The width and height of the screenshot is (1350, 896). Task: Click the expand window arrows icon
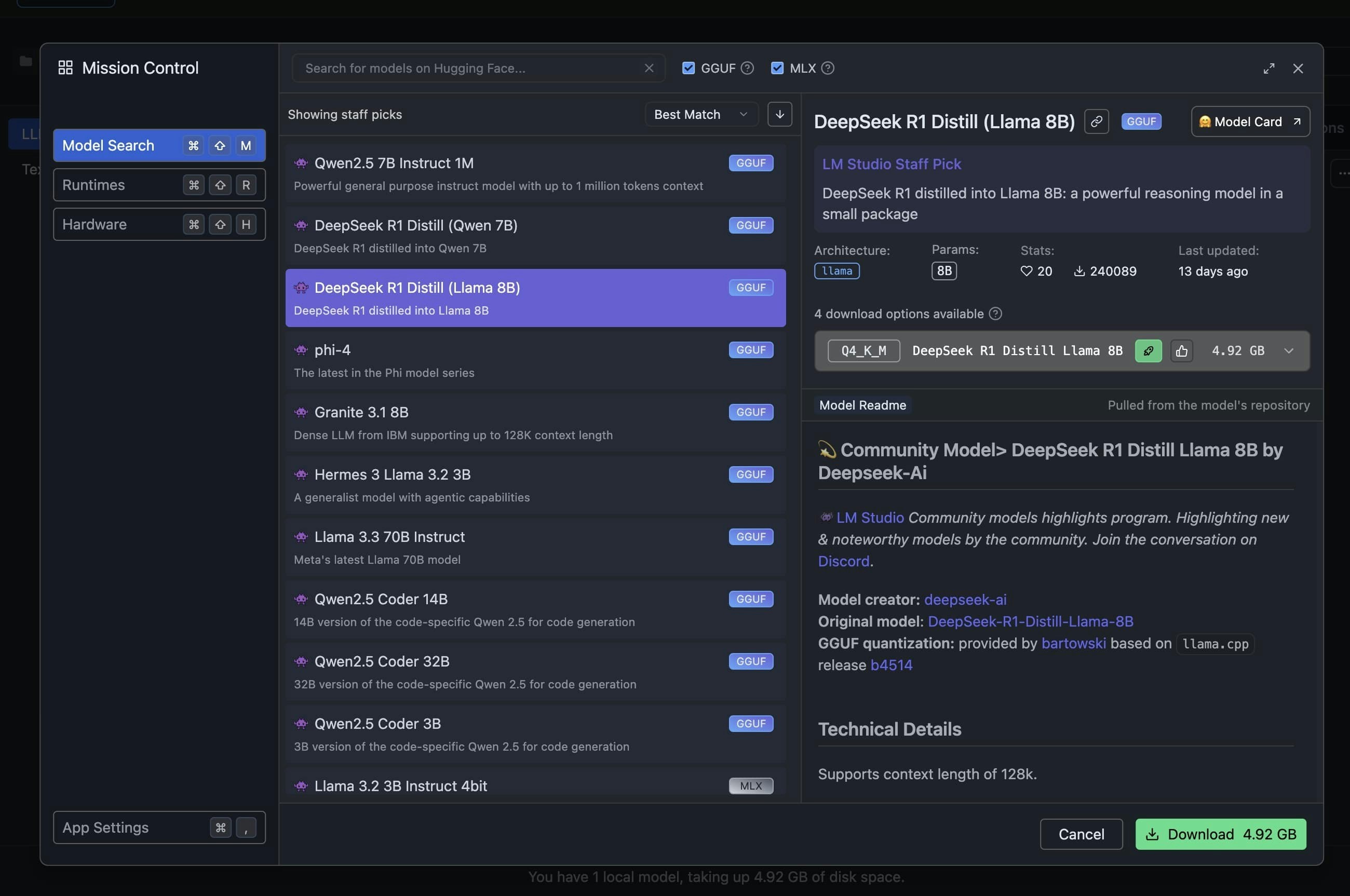tap(1269, 69)
